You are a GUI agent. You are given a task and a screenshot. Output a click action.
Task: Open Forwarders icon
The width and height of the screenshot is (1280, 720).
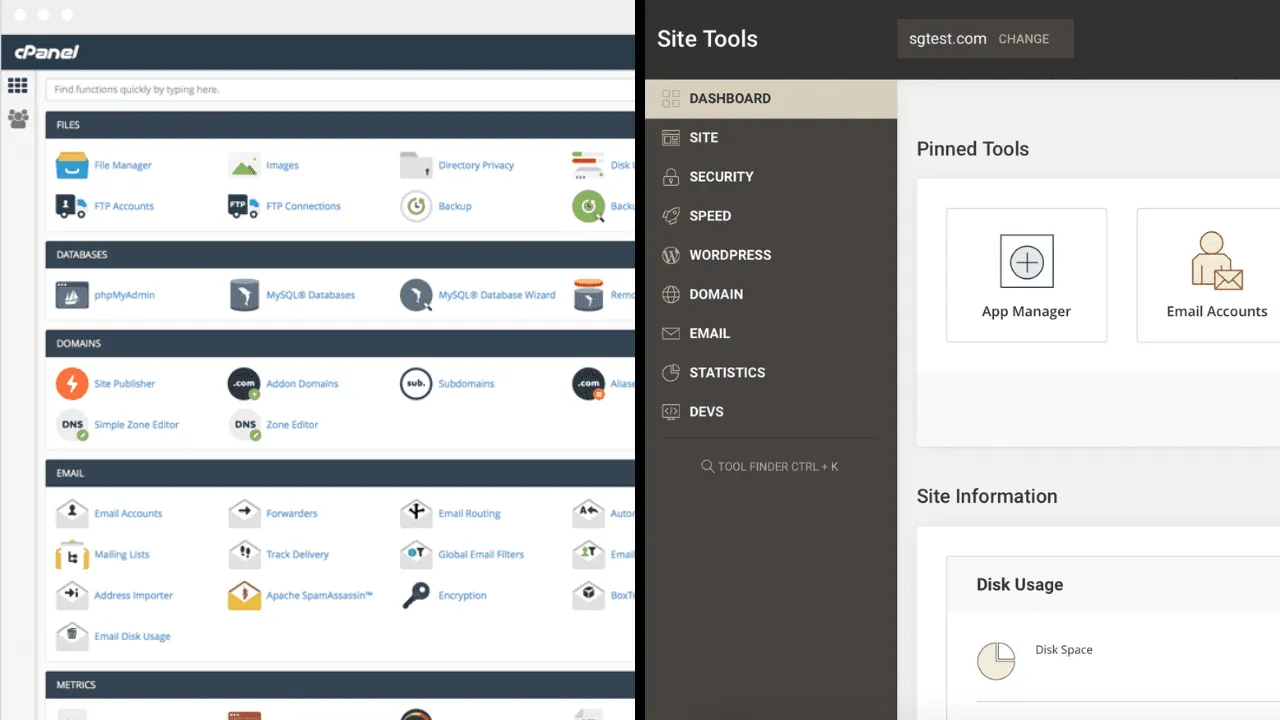tap(244, 513)
